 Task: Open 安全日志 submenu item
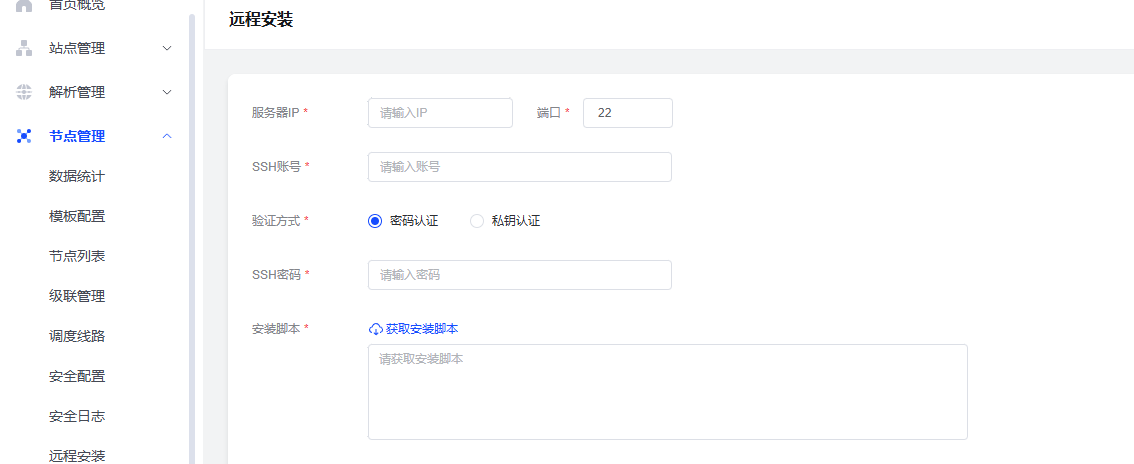point(77,416)
